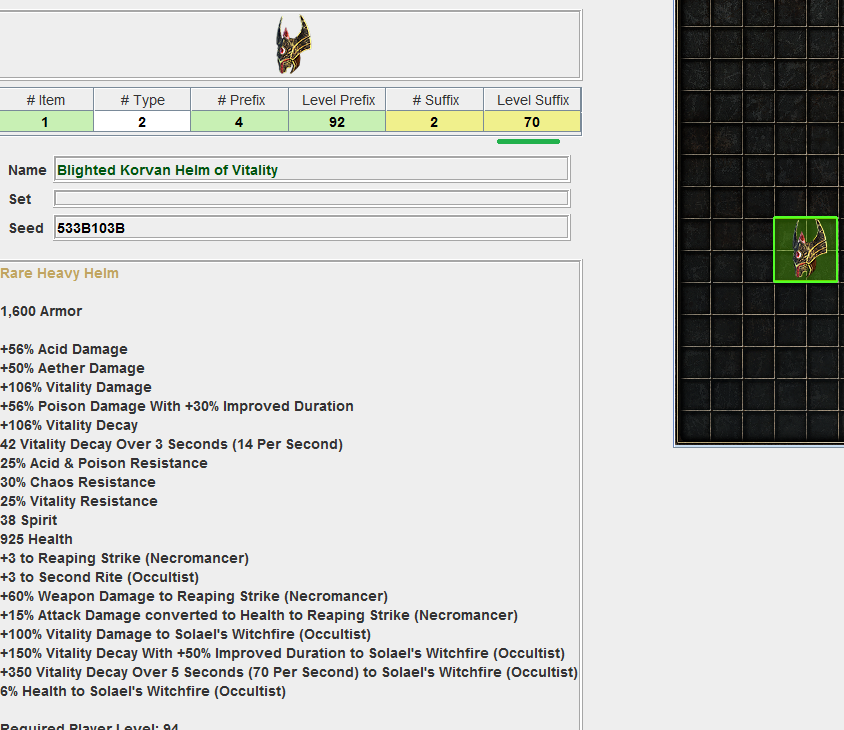
Task: Click the Level Prefix cell with value 92
Action: tap(337, 122)
